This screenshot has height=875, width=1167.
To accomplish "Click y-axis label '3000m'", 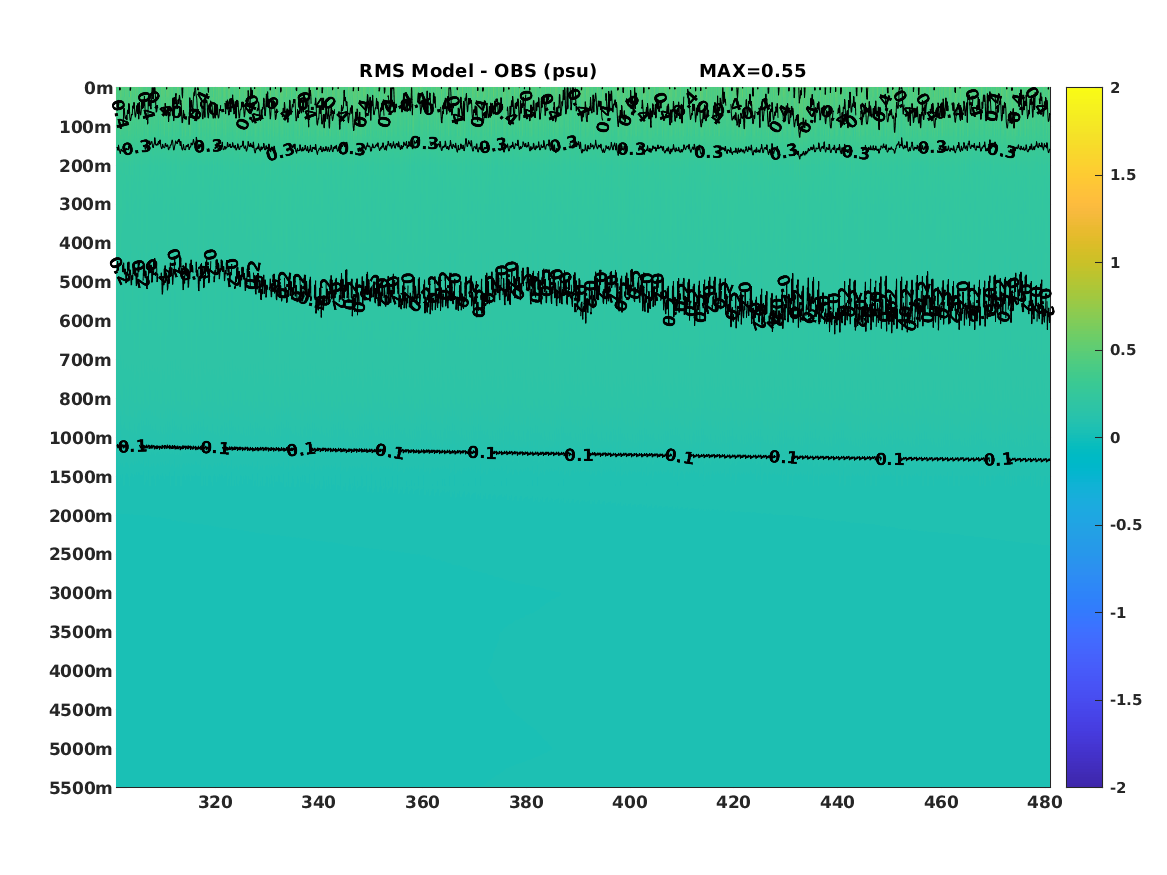I will 81,593.
